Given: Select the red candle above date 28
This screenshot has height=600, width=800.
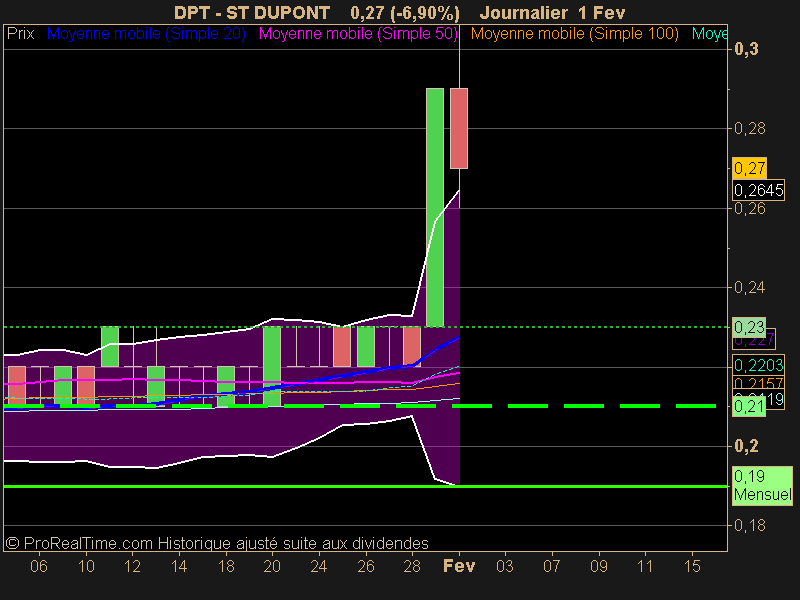Looking at the screenshot, I should tap(412, 346).
